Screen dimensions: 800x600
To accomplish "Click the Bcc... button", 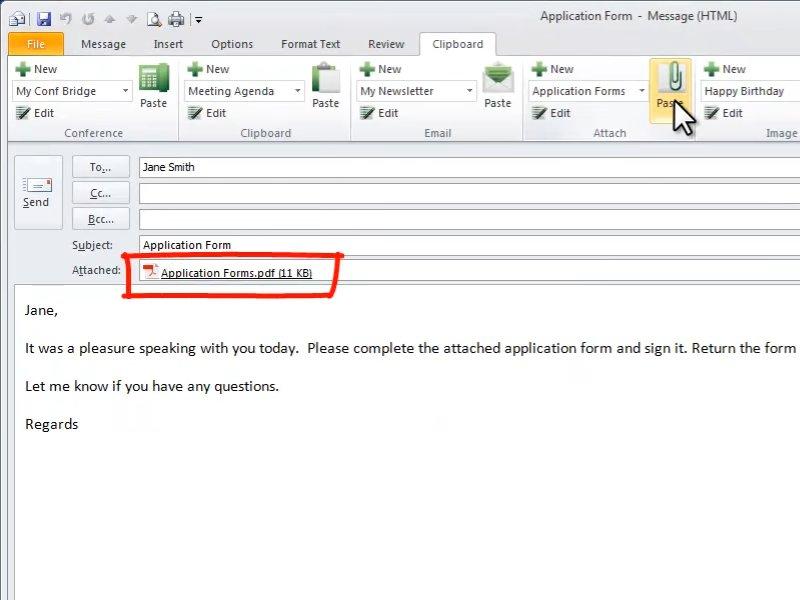I will [x=101, y=219].
